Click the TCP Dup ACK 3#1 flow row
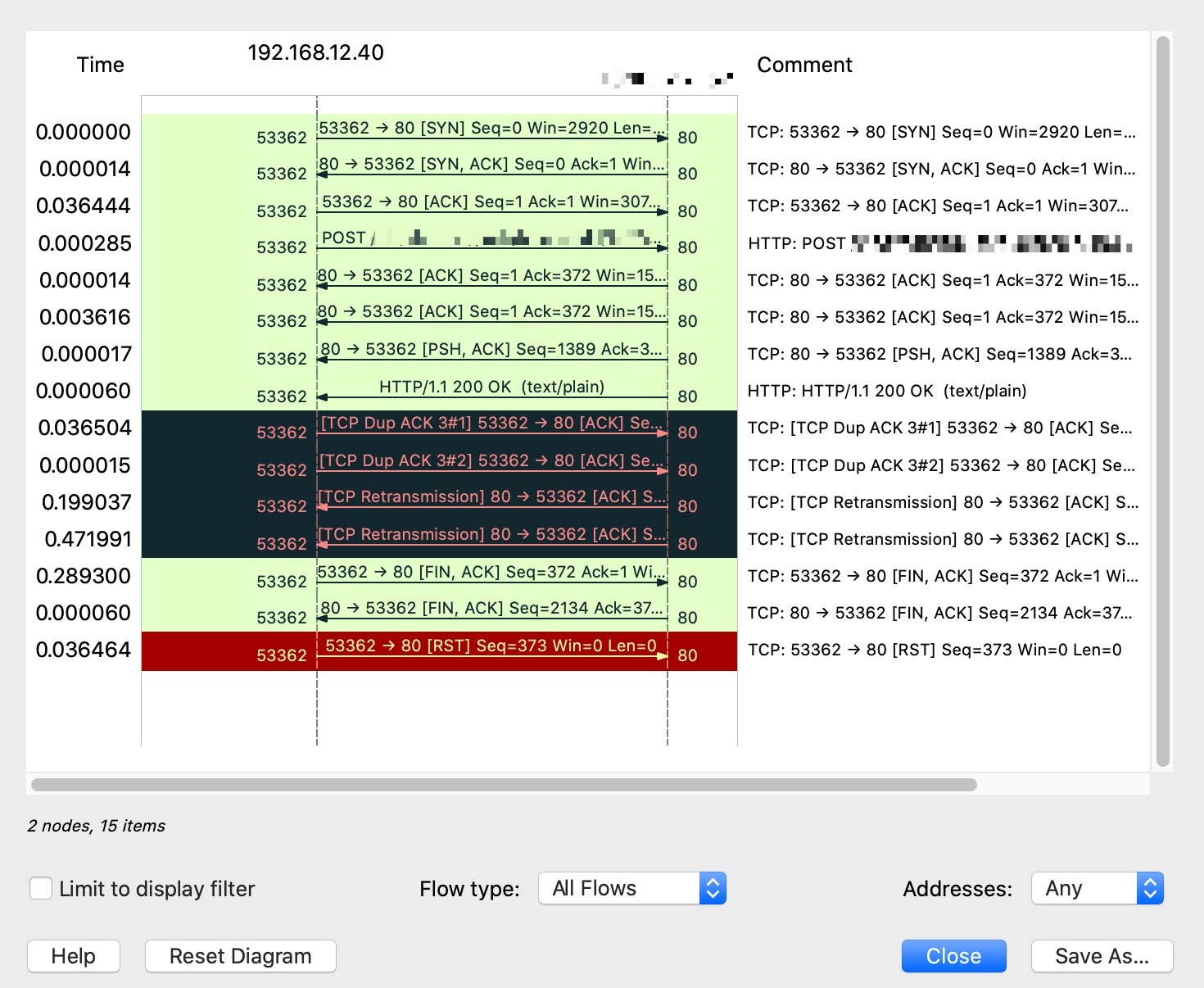Viewport: 1204px width, 988px height. pyautogui.click(x=491, y=428)
